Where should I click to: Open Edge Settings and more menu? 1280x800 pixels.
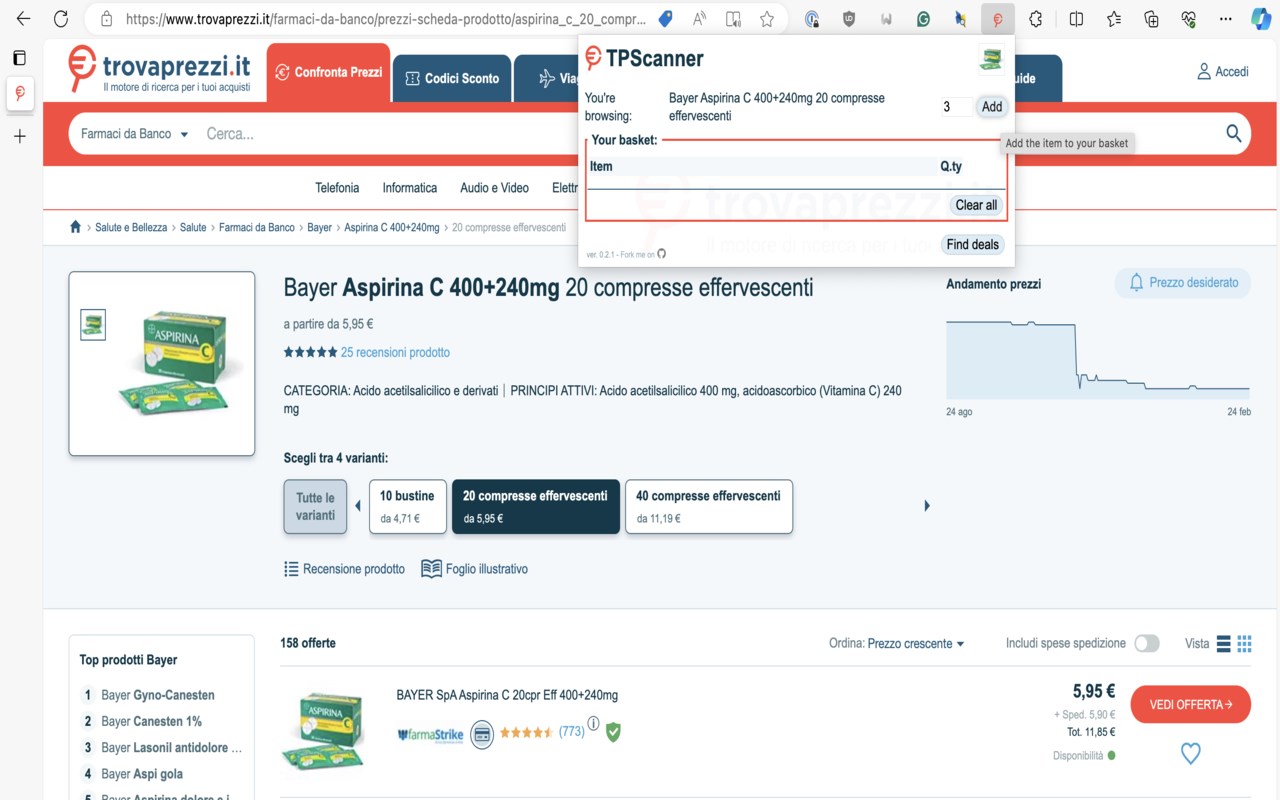pyautogui.click(x=1225, y=19)
